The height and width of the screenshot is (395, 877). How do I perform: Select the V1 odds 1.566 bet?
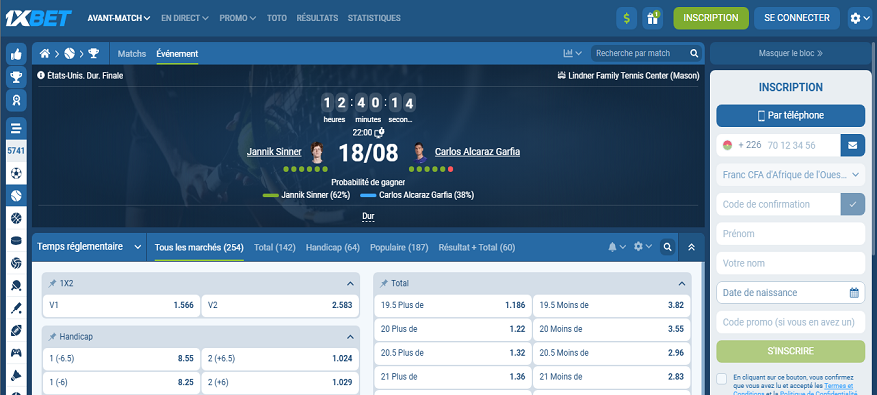[x=121, y=305]
